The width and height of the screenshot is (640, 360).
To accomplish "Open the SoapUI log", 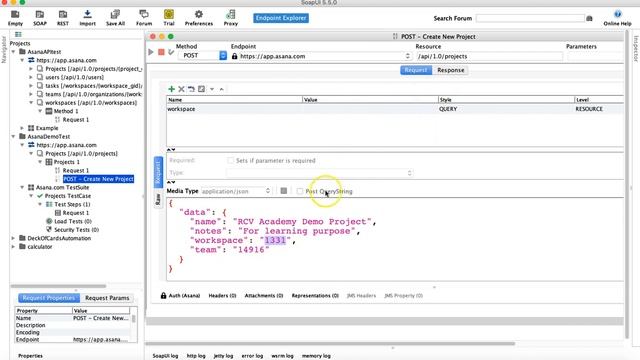I will pyautogui.click(x=165, y=356).
